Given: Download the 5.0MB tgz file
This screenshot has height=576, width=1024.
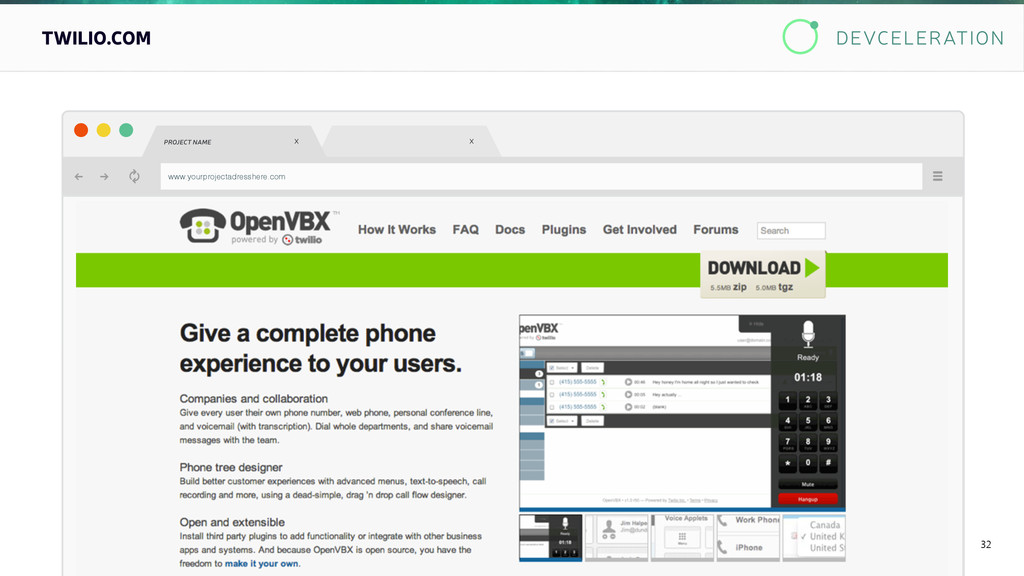Looking at the screenshot, I should pos(775,287).
